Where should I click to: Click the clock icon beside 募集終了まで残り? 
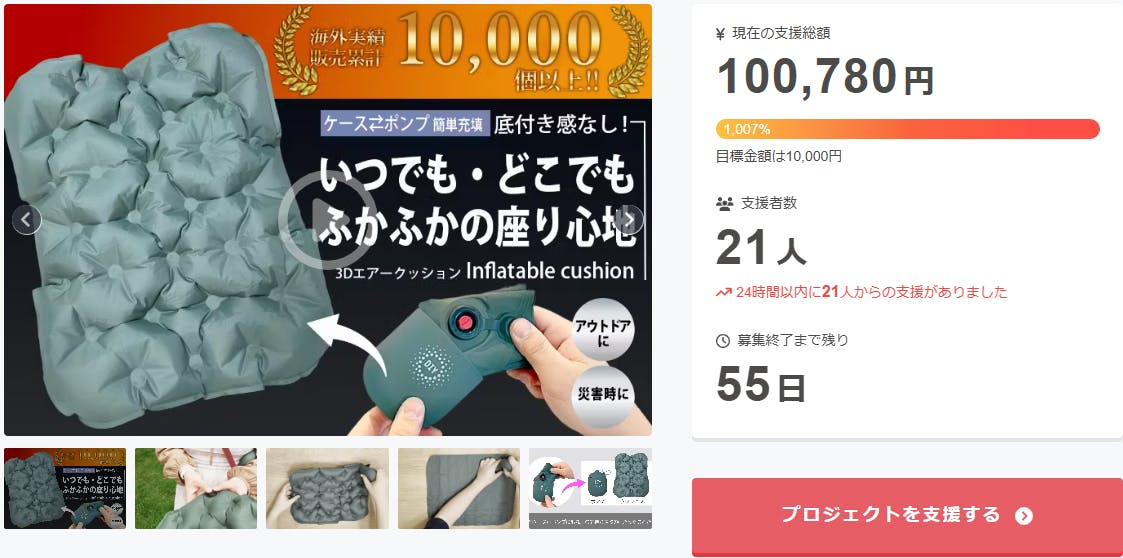tap(723, 341)
